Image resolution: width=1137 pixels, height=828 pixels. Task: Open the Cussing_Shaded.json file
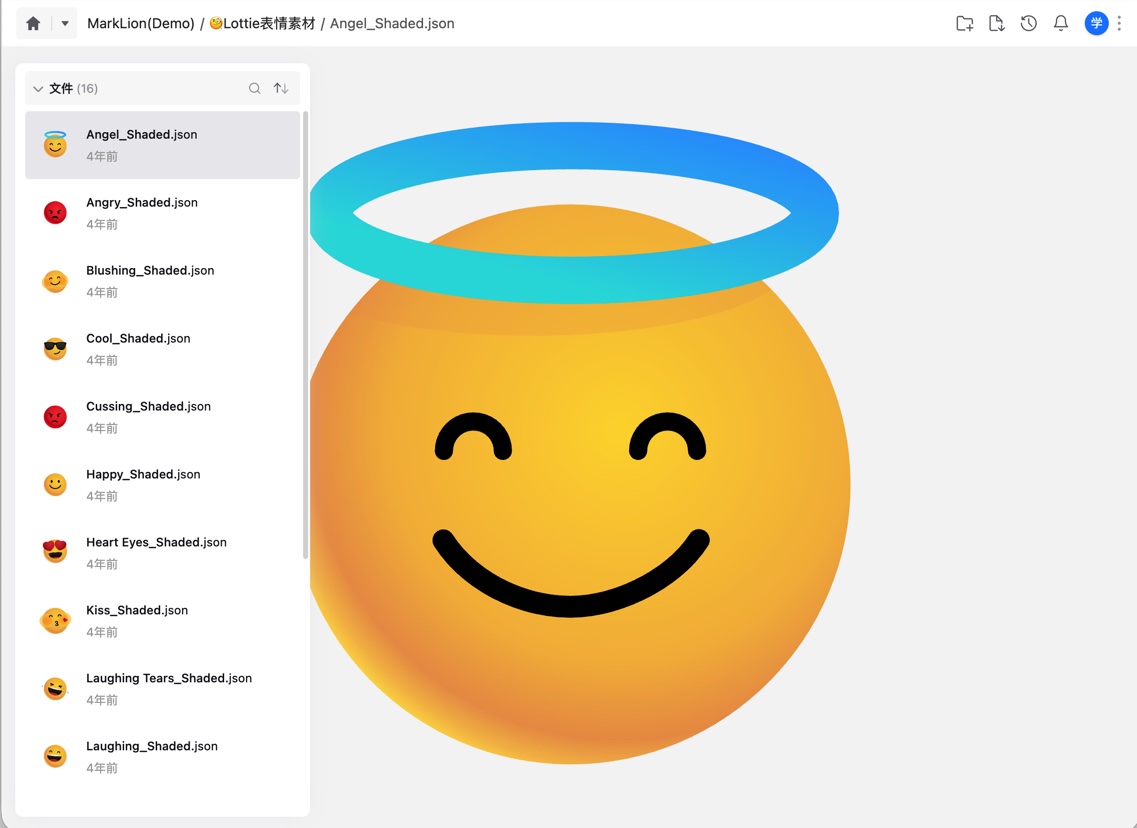162,417
